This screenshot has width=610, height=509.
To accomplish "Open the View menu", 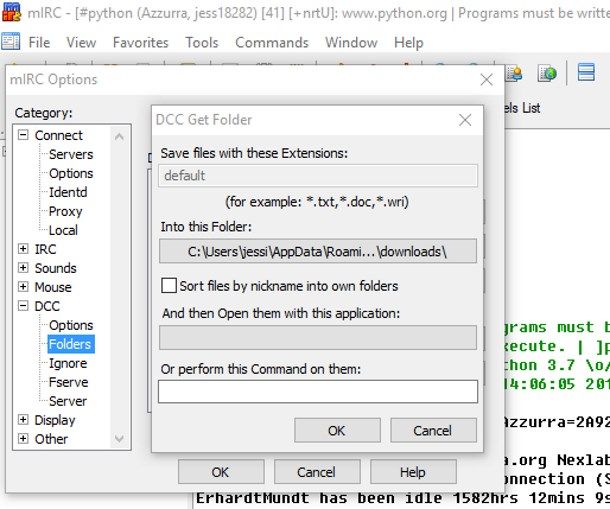I will (x=81, y=42).
